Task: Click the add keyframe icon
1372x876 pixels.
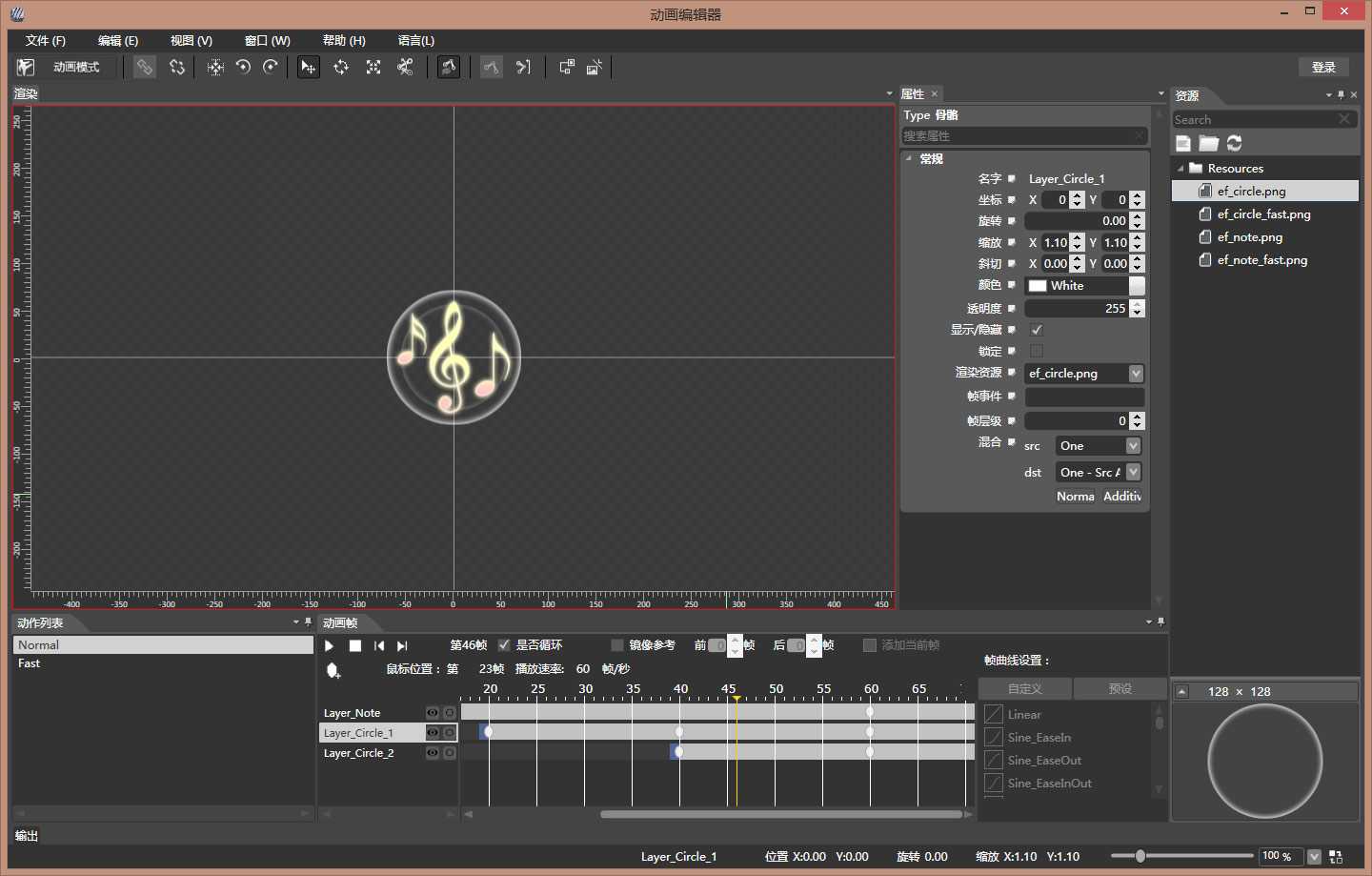Action: point(333,670)
